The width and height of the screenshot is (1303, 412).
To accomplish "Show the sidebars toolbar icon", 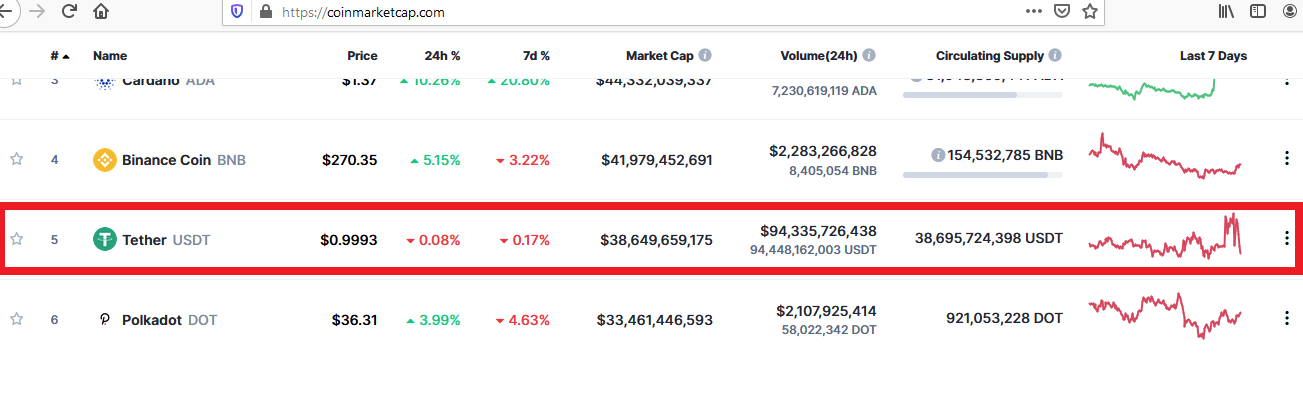I will click(1258, 12).
